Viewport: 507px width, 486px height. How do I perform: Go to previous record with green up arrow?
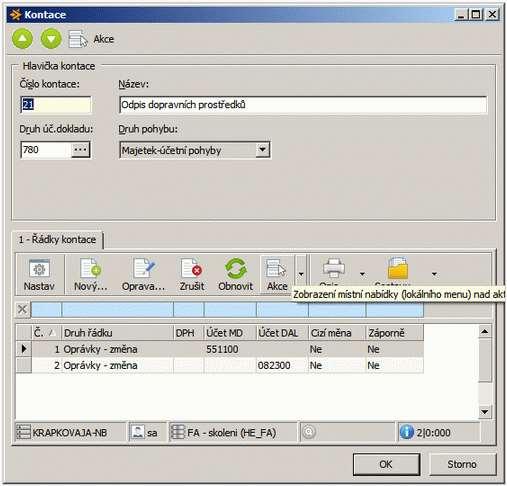(22, 39)
